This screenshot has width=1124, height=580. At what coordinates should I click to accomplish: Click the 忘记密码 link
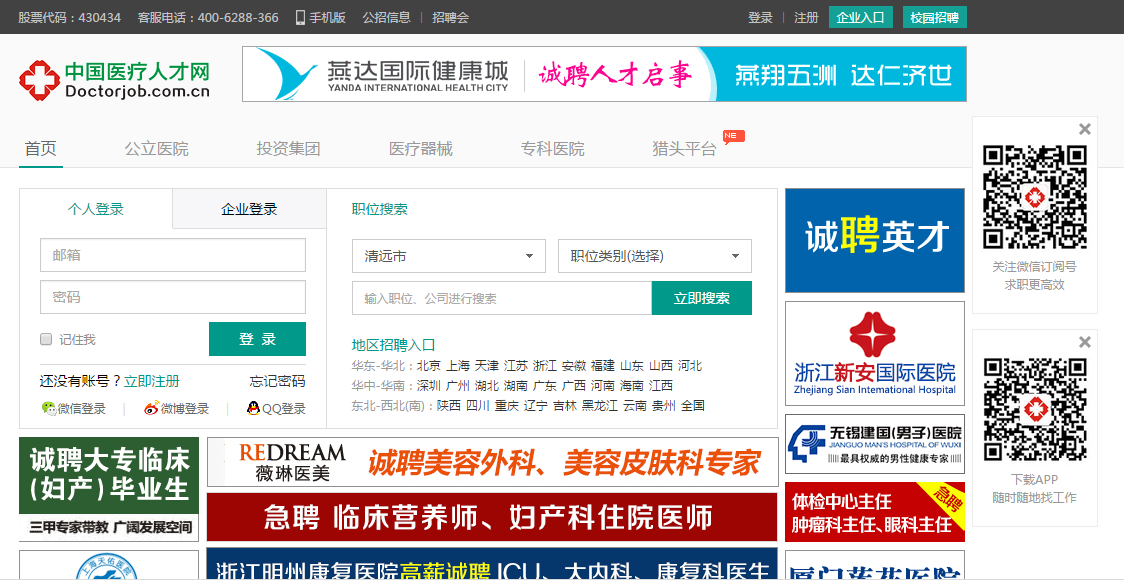click(277, 381)
